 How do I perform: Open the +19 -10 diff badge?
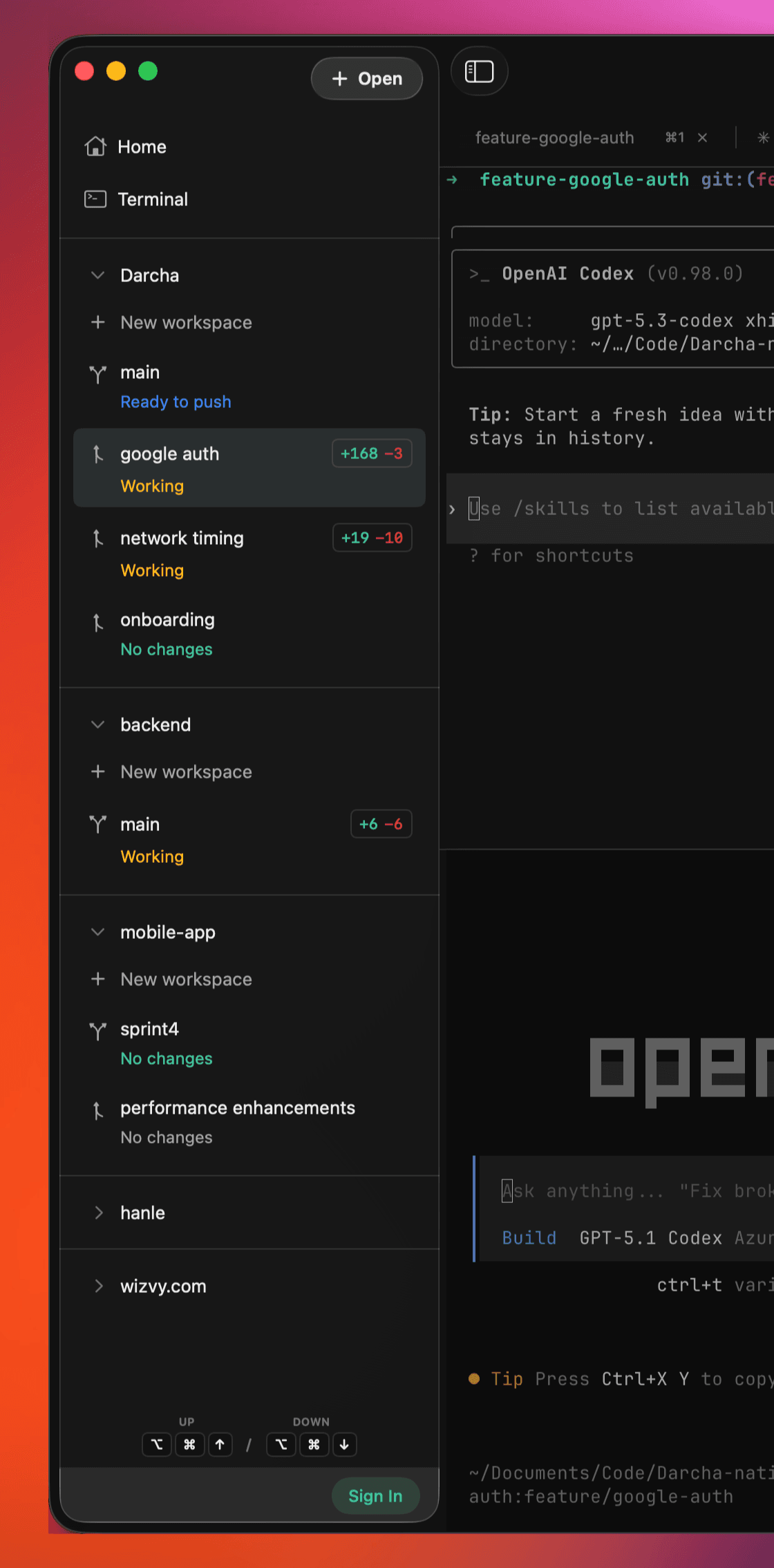[x=372, y=538]
